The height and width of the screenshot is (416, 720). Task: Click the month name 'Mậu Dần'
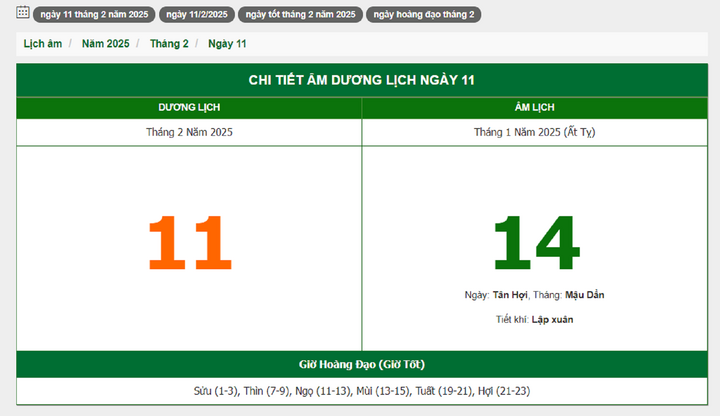click(x=584, y=295)
